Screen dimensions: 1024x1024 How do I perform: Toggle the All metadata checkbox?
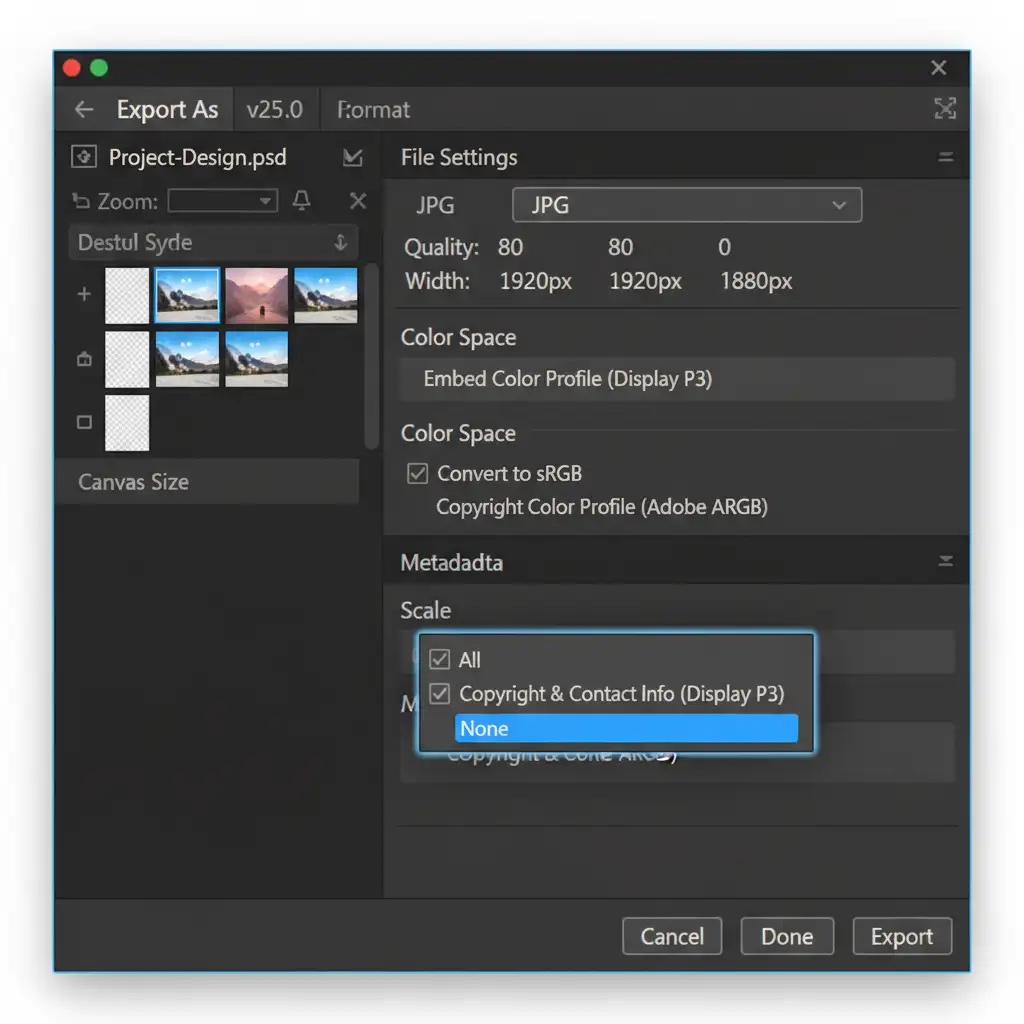pyautogui.click(x=439, y=660)
